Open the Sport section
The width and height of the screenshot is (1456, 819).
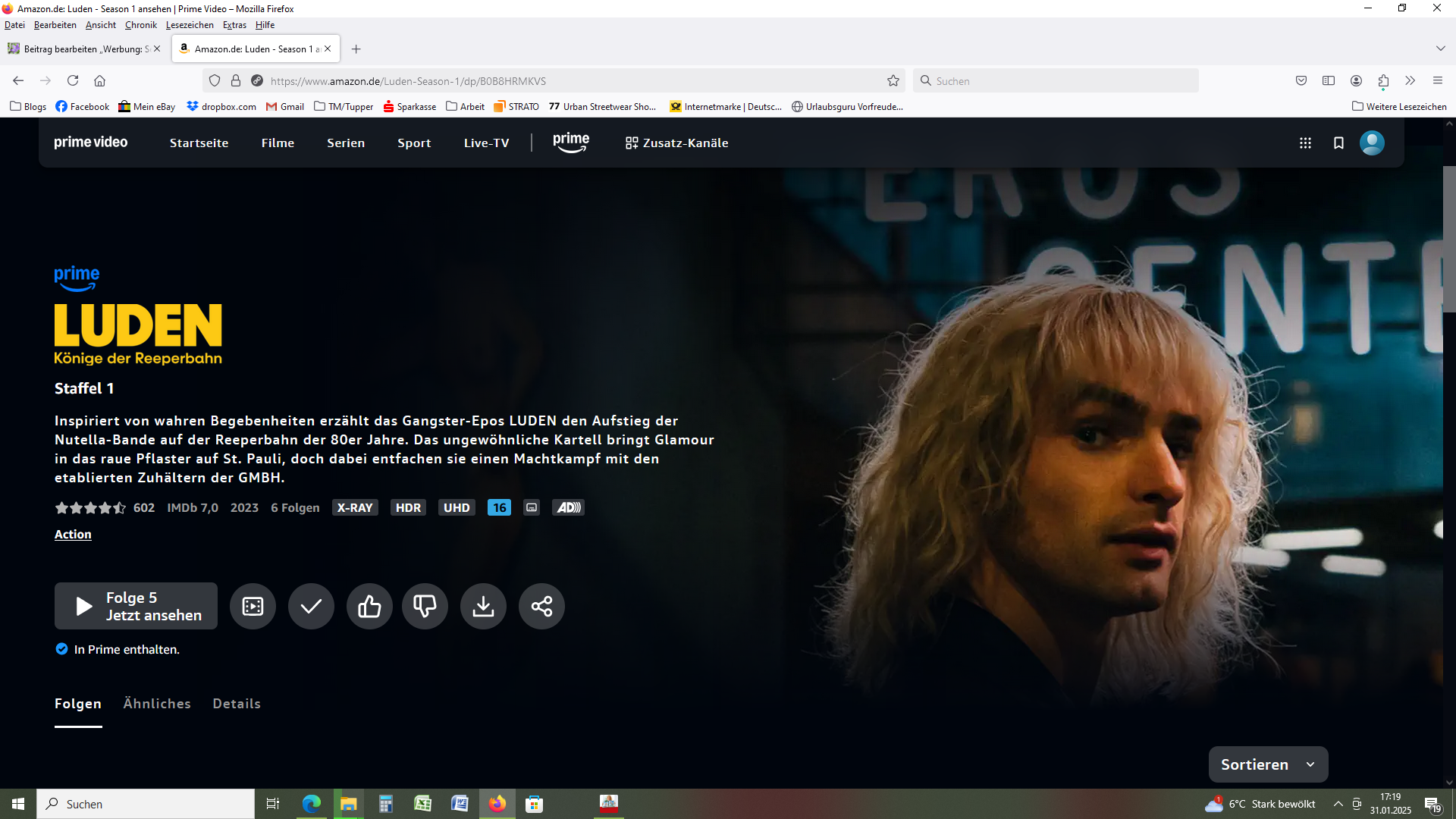point(414,143)
